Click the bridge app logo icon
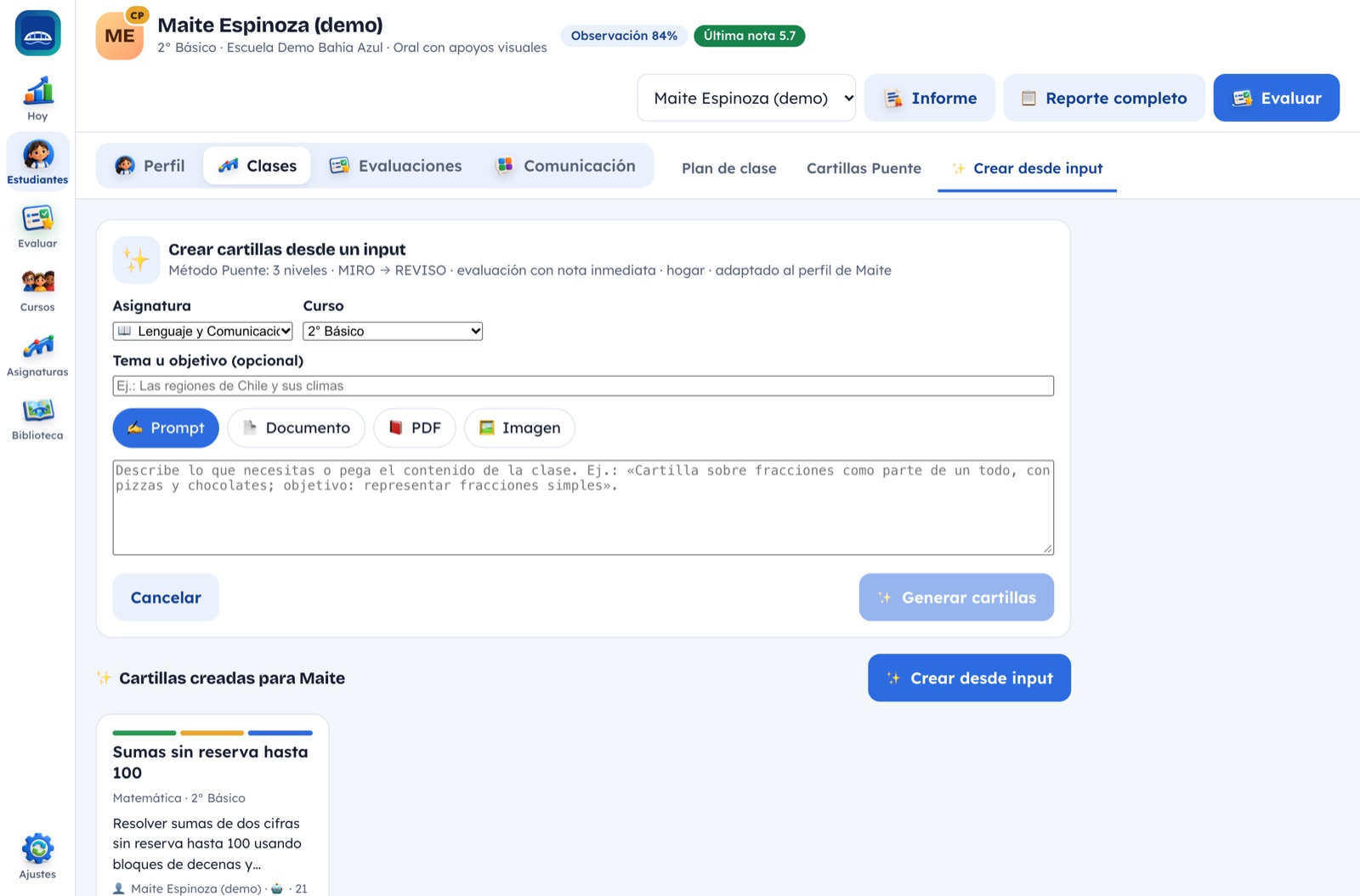The height and width of the screenshot is (896, 1360). [37, 33]
